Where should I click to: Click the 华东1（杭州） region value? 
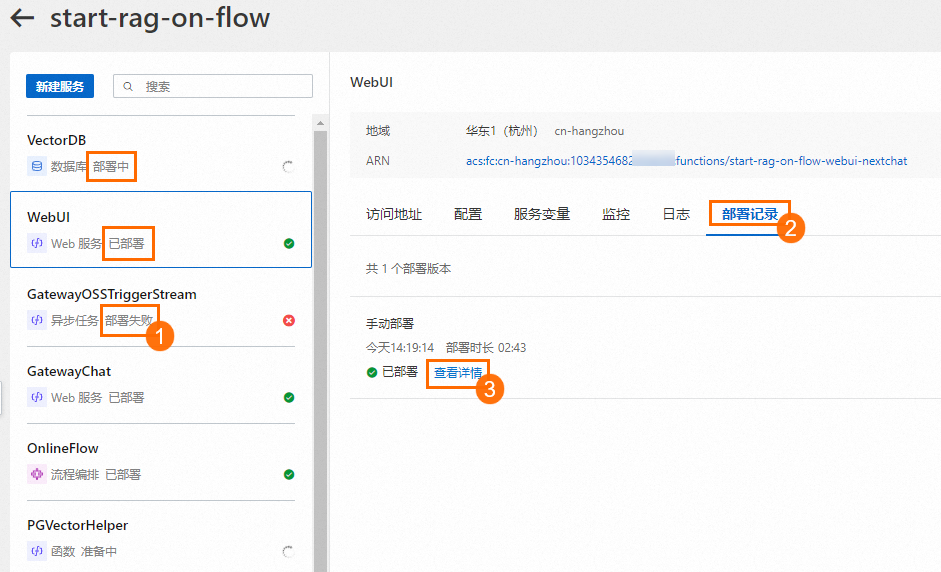pos(502,131)
